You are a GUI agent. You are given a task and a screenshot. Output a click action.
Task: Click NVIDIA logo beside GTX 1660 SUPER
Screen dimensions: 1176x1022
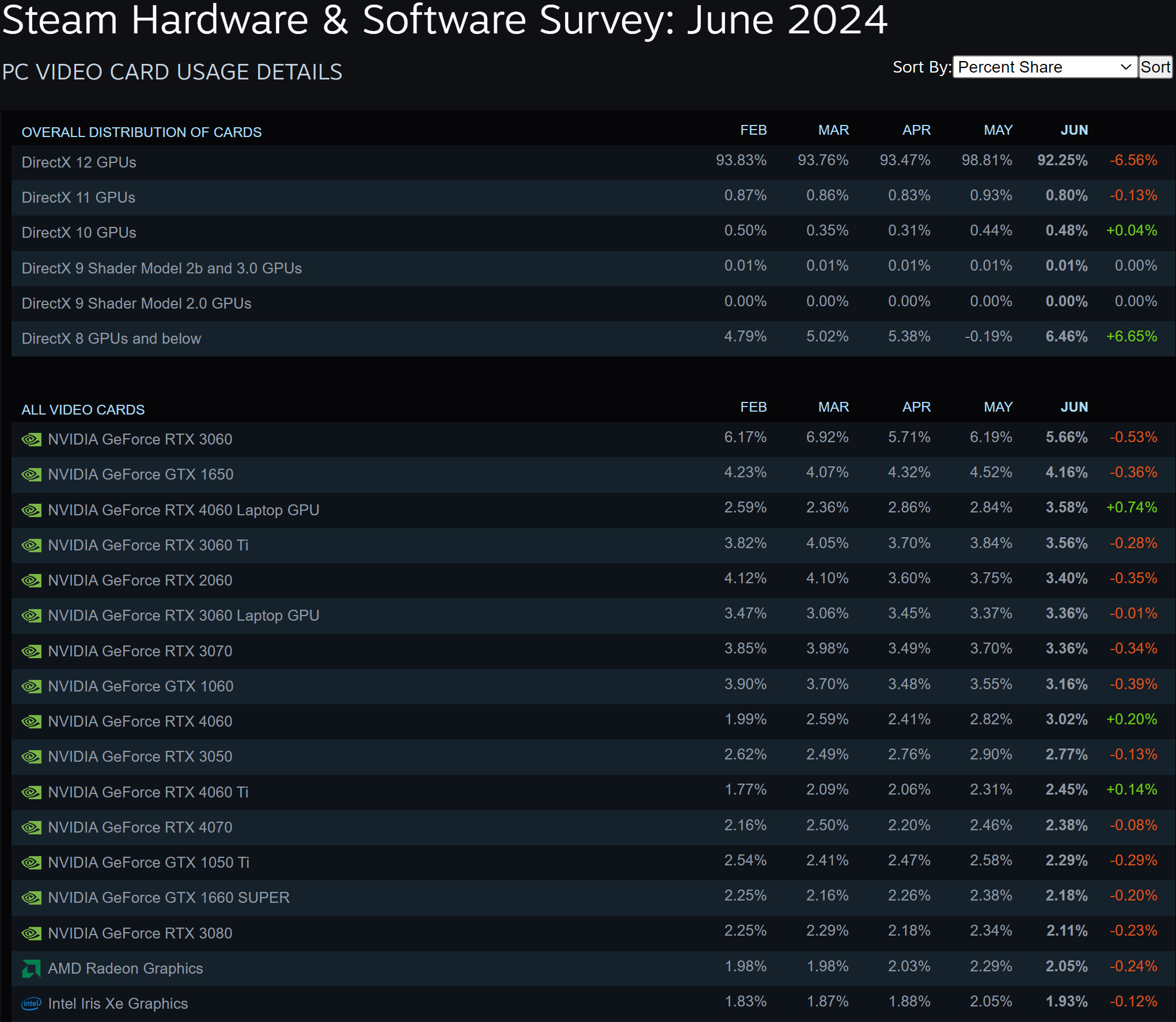(32, 898)
